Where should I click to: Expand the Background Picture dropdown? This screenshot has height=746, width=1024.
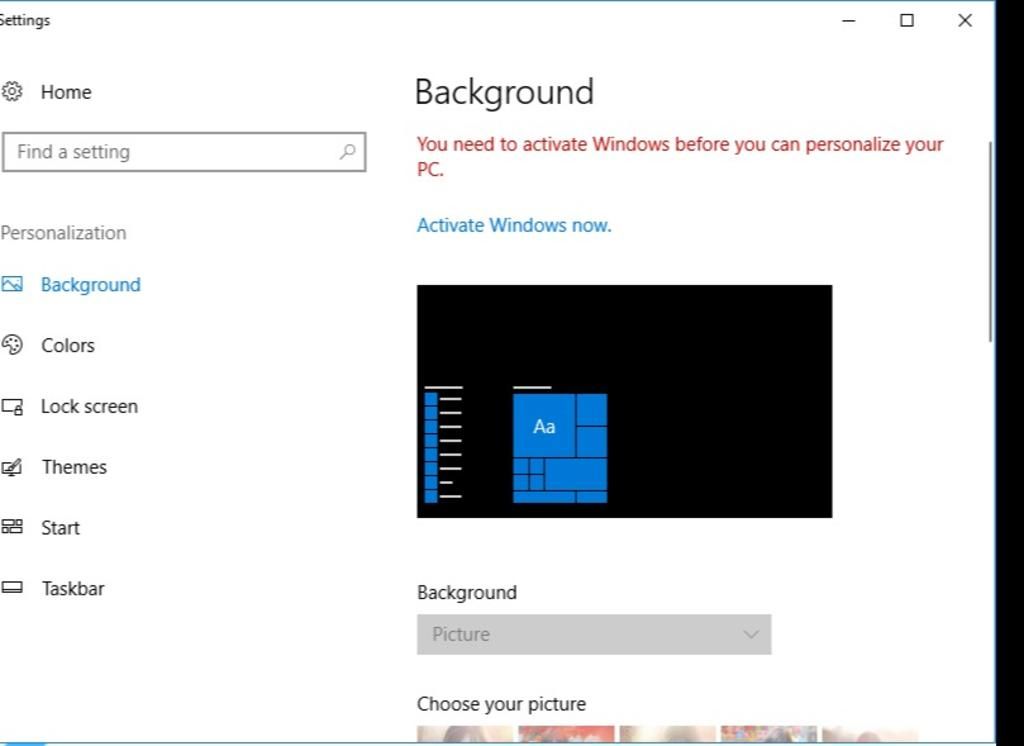(x=593, y=634)
